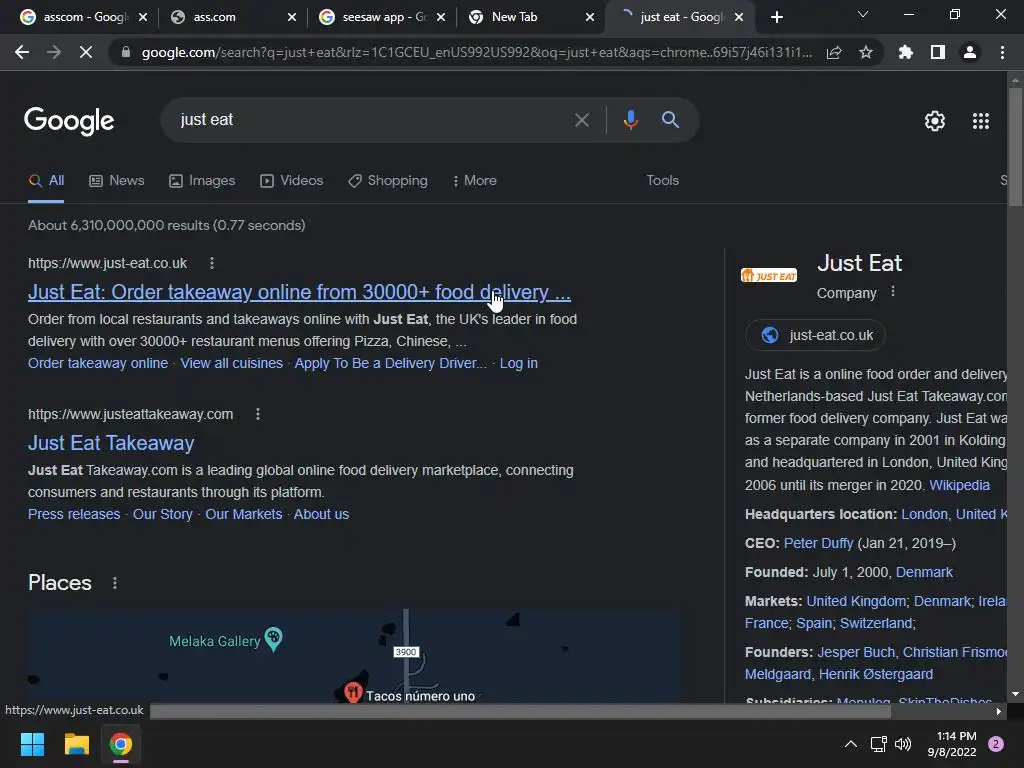Open the tab search dropdown
Screen dimensions: 1024x768
pyautogui.click(x=863, y=14)
